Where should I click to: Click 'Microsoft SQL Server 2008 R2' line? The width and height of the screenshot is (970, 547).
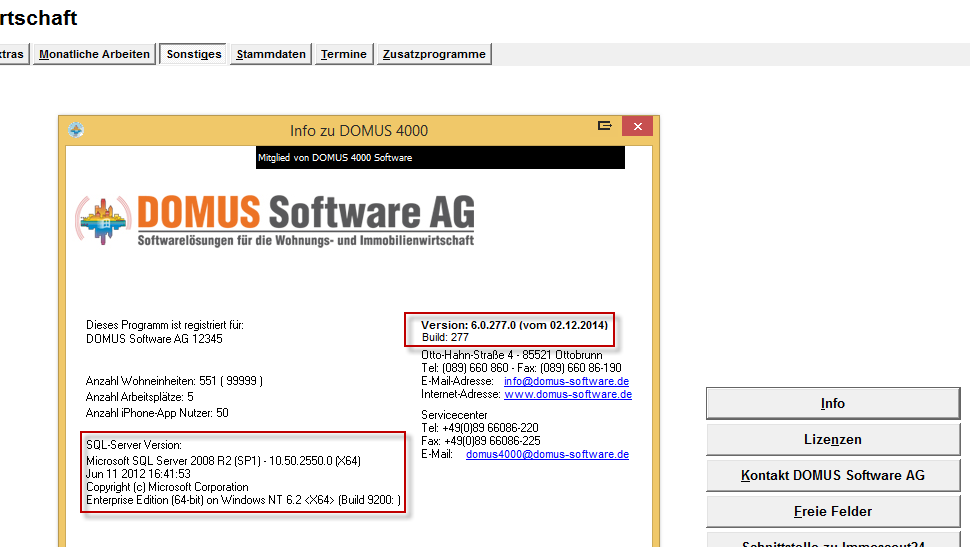(223, 461)
